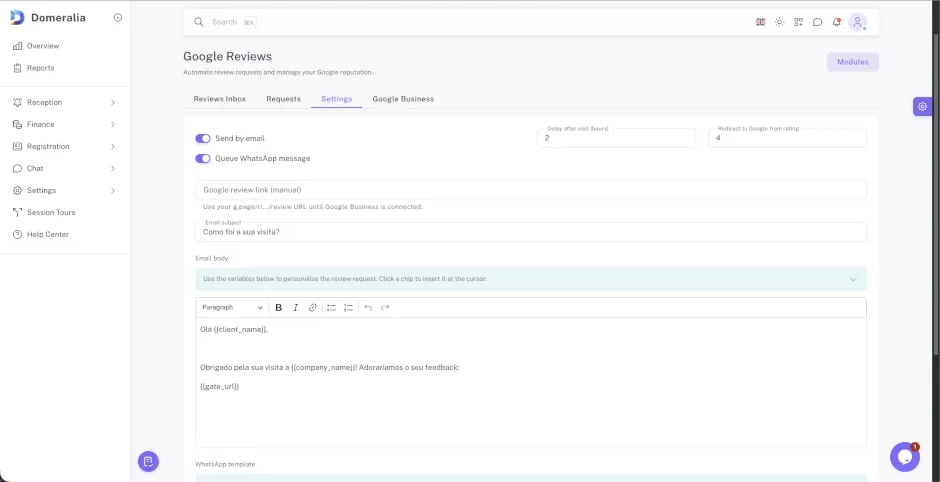The image size is (940, 482).
Task: Click in the email body text area
Action: (x=531, y=382)
